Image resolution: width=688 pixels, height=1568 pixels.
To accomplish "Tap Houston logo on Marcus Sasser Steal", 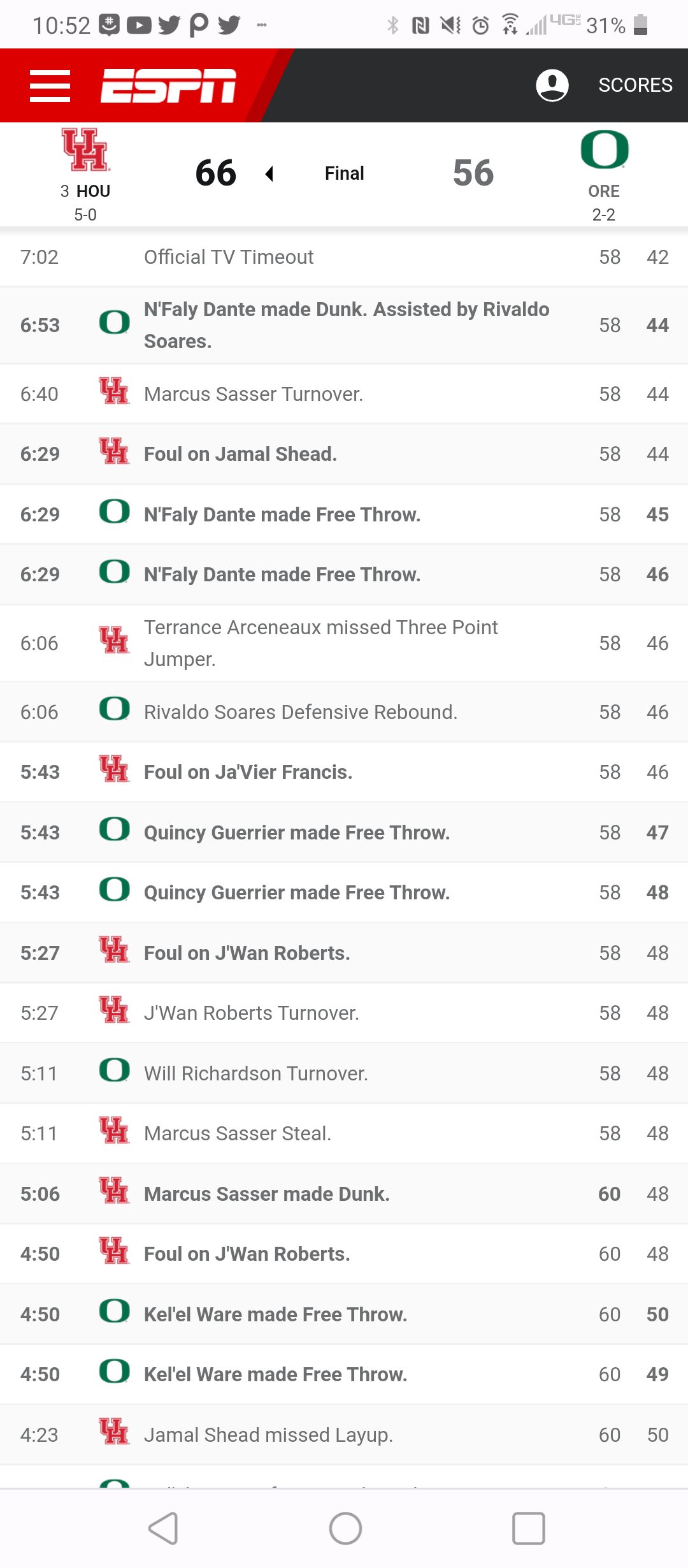I will tap(115, 1131).
